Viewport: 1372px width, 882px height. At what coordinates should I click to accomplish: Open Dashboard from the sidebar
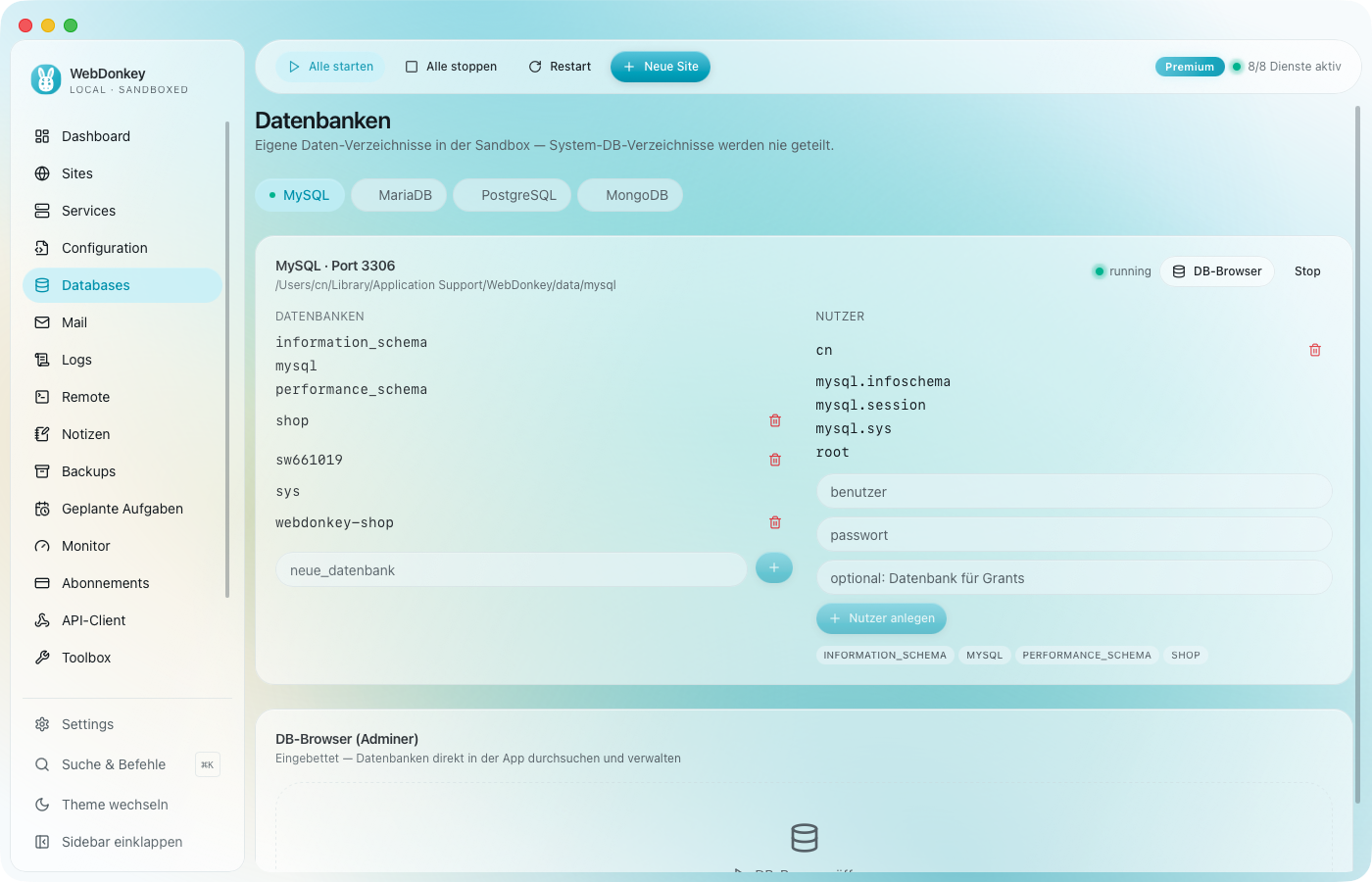(x=123, y=136)
